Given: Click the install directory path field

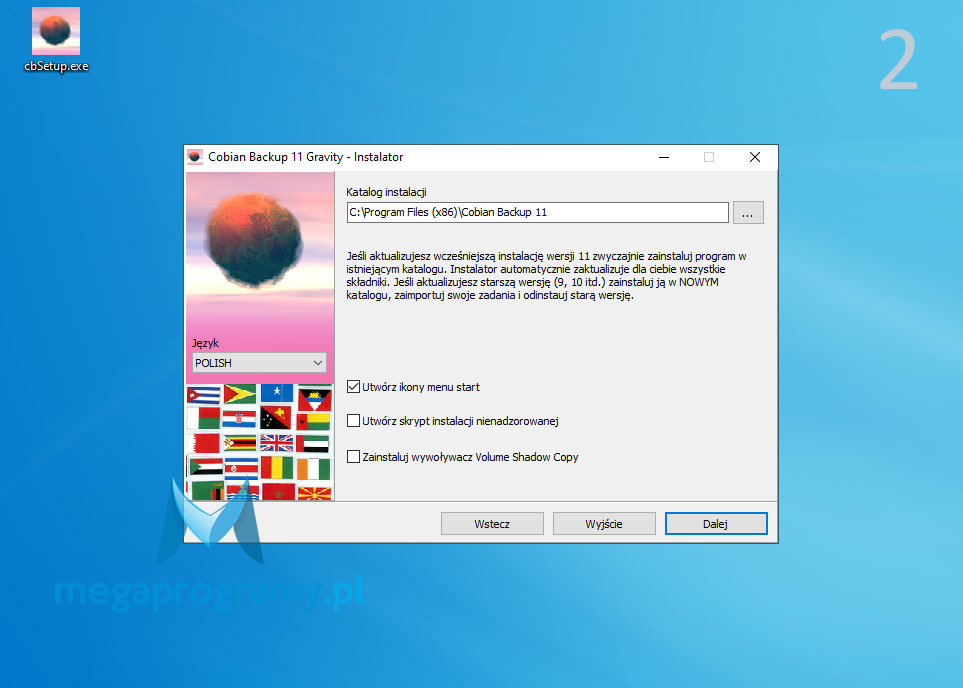Looking at the screenshot, I should 537,213.
